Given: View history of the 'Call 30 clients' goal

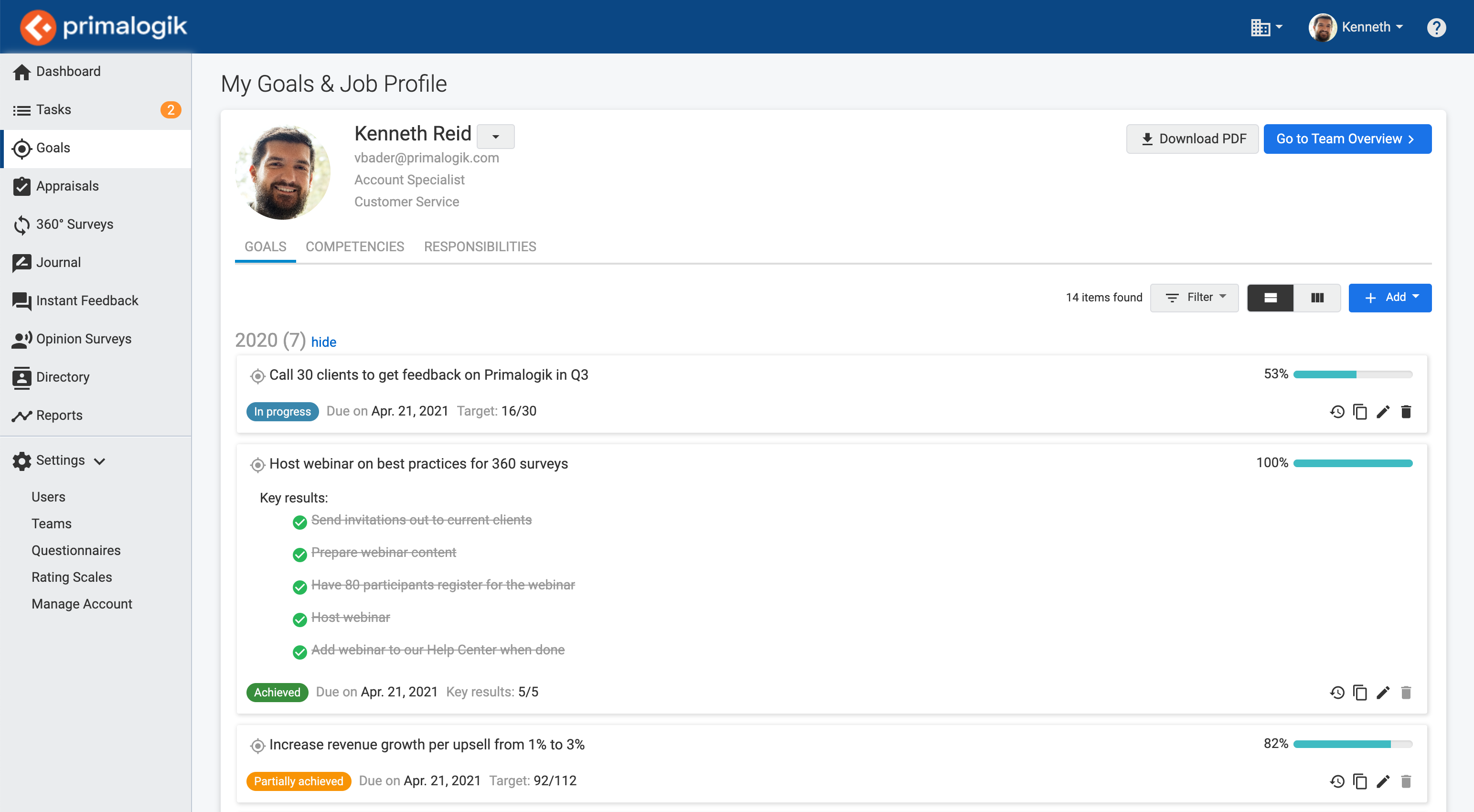Looking at the screenshot, I should coord(1337,411).
